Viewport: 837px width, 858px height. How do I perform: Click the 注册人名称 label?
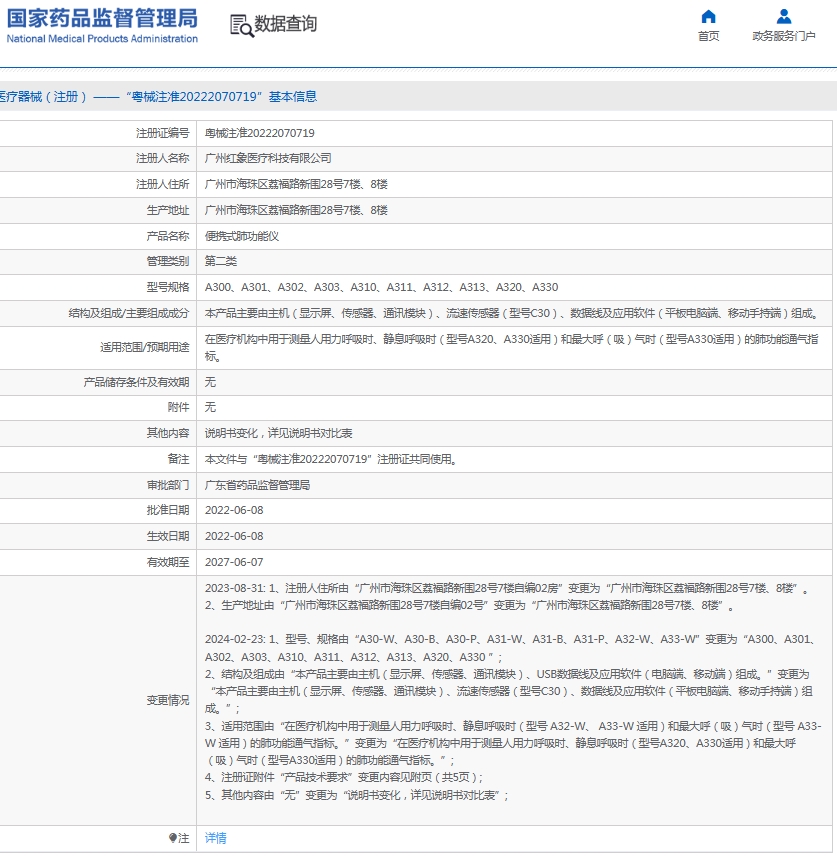pyautogui.click(x=162, y=158)
